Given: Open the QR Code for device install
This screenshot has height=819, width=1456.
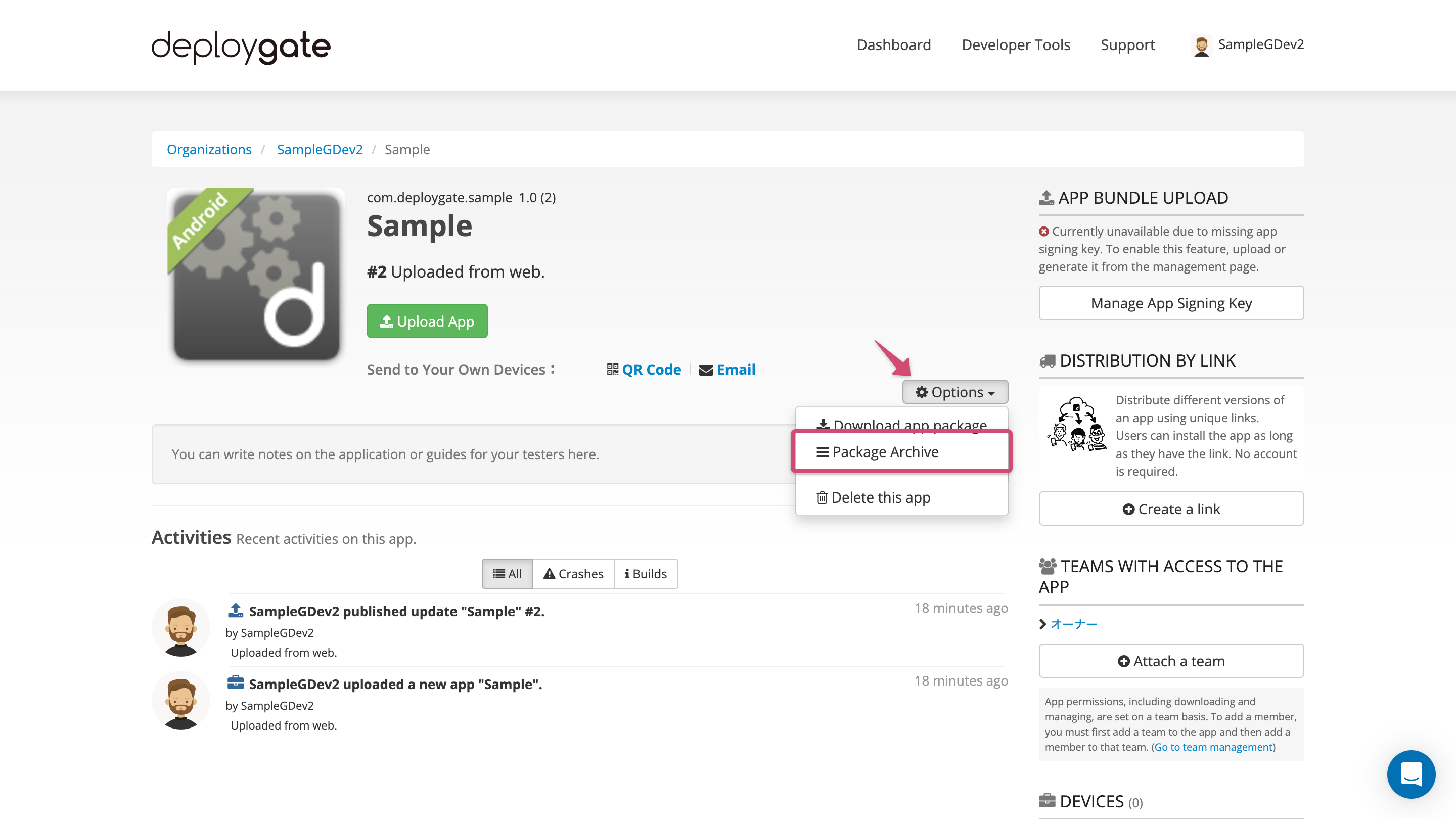Looking at the screenshot, I should (651, 369).
